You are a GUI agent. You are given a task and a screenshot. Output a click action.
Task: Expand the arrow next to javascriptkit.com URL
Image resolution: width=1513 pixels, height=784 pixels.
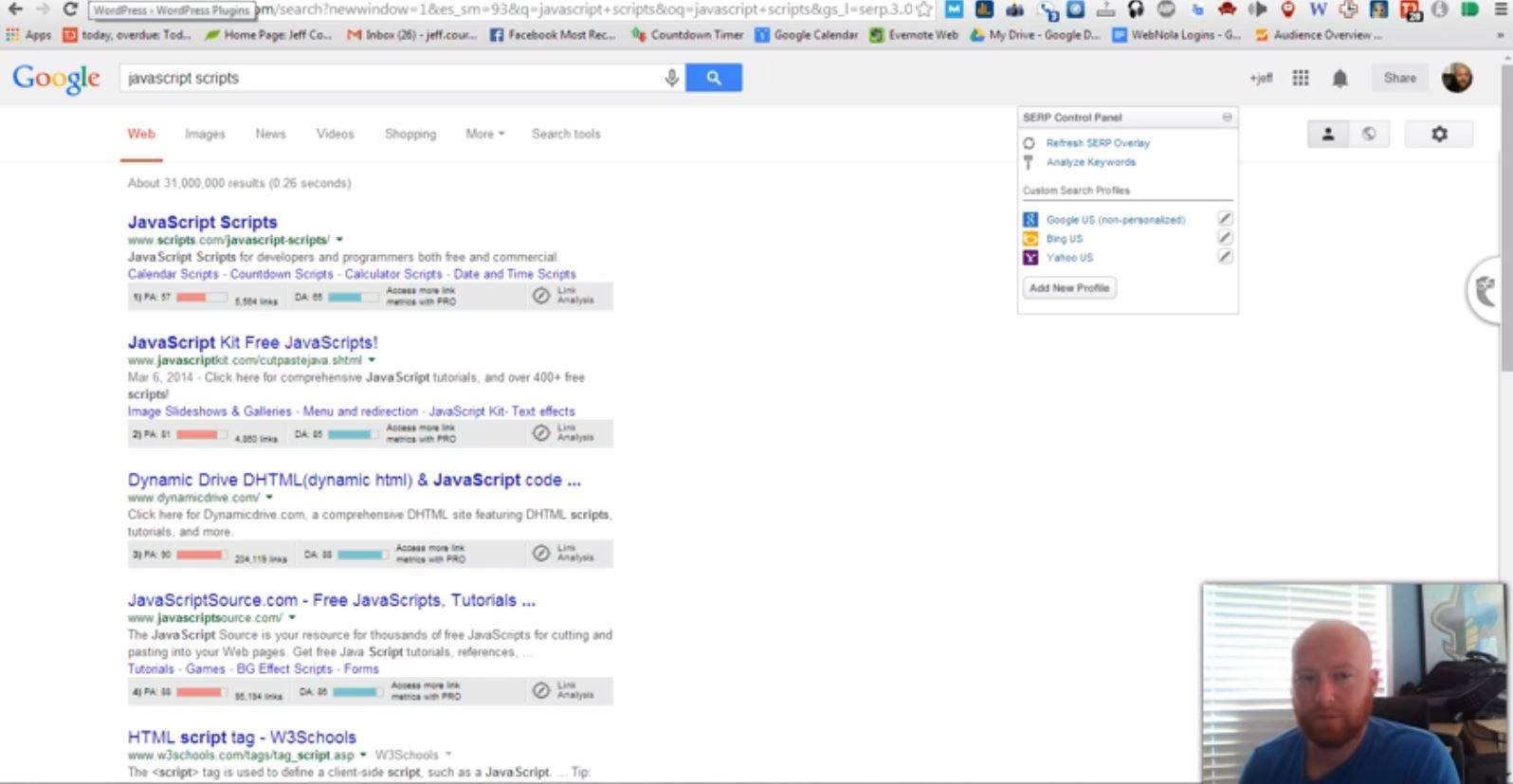coord(372,360)
